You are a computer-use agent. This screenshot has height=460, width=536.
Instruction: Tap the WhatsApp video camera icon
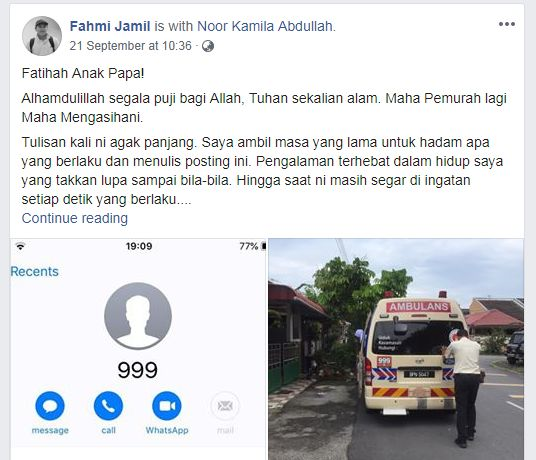point(167,406)
